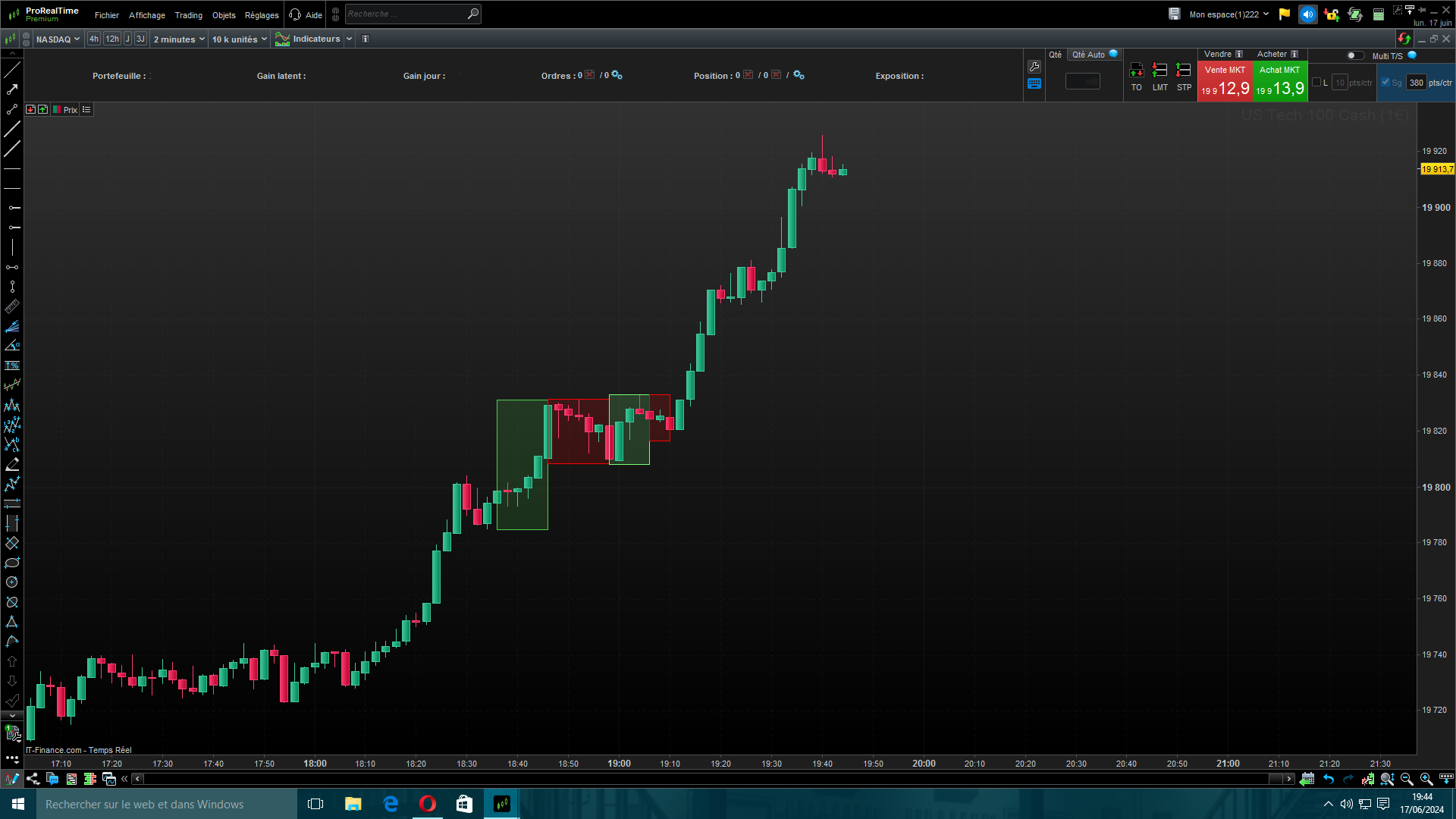
Task: Click the LMT limit order icon
Action: coord(1159,71)
